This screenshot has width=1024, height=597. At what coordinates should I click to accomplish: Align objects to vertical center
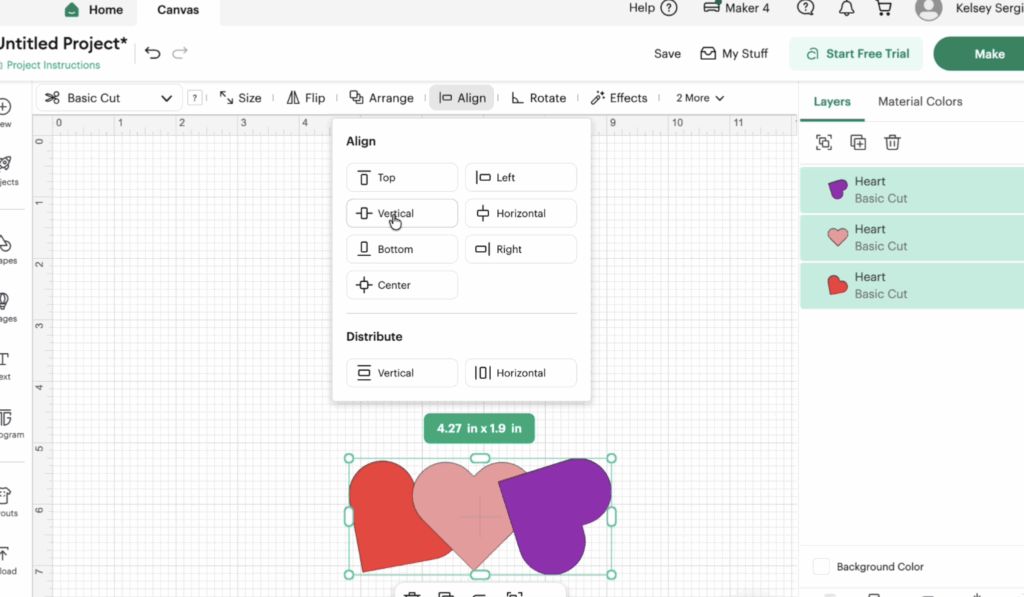tap(402, 214)
